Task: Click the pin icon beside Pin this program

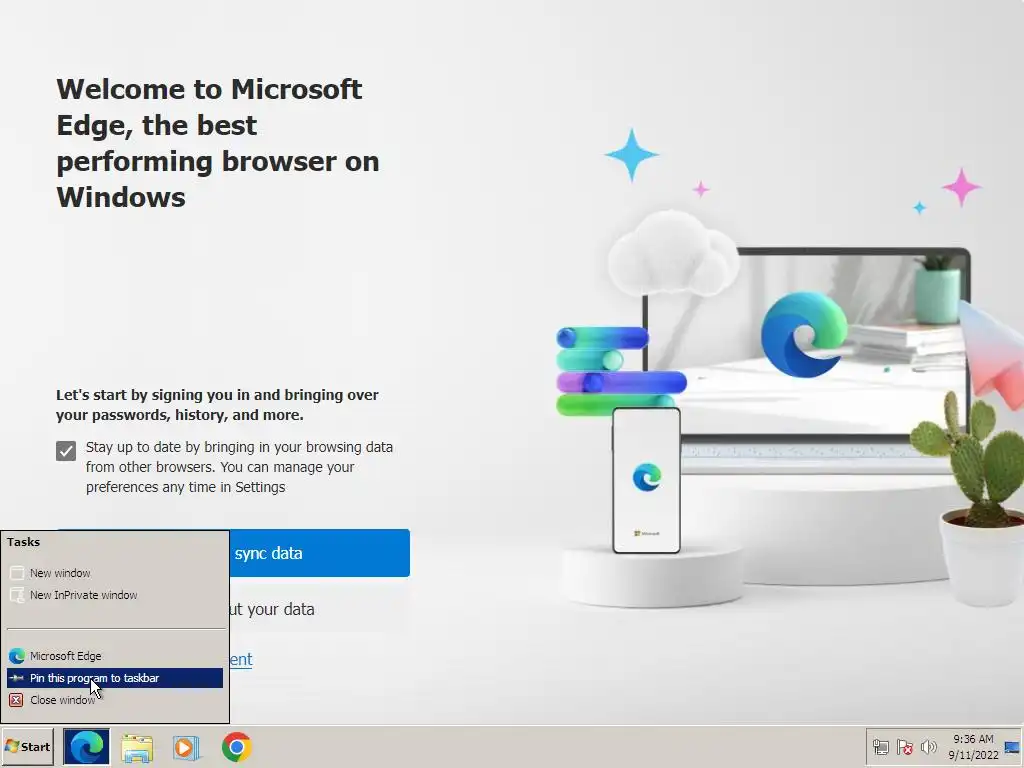Action: tap(17, 678)
